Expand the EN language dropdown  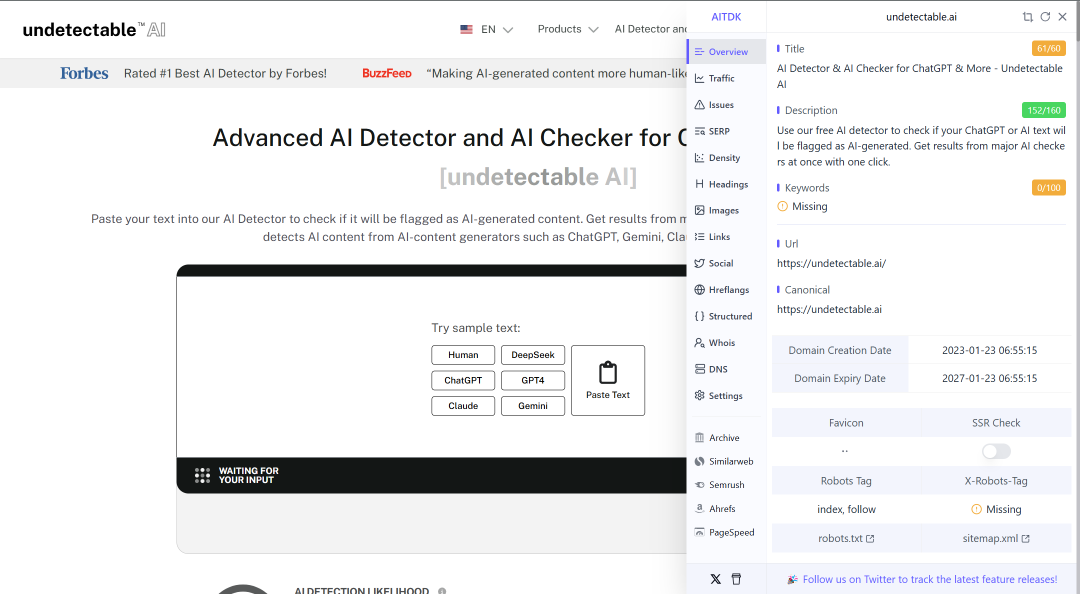pyautogui.click(x=486, y=29)
